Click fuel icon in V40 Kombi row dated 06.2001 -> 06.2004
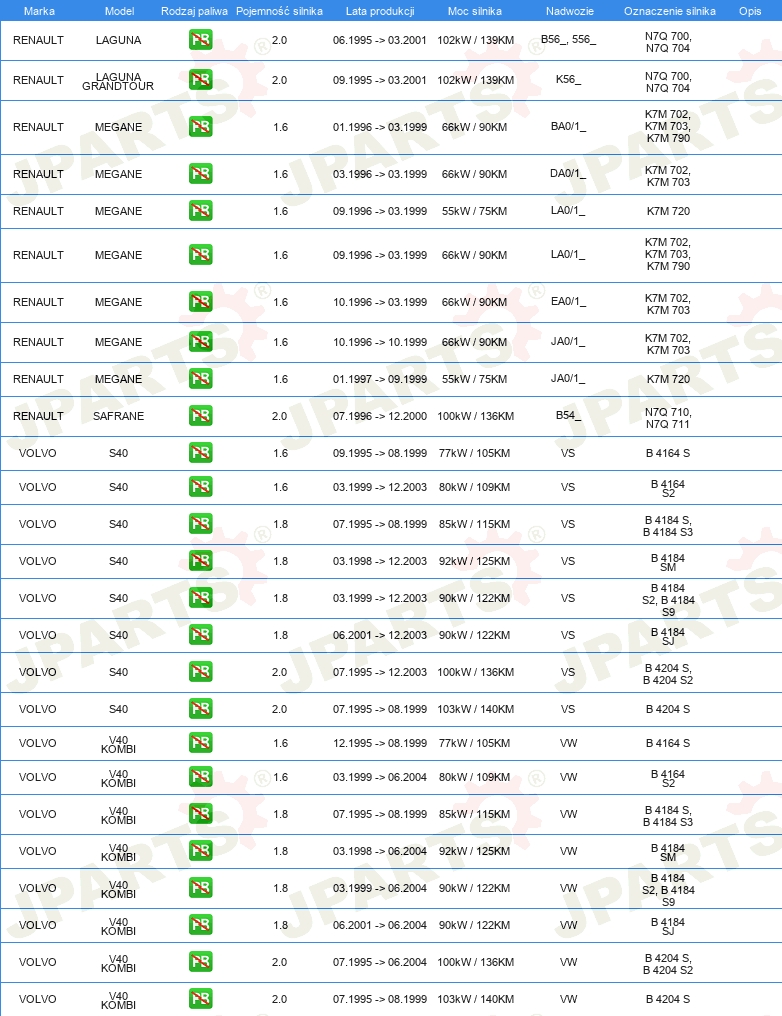The height and width of the screenshot is (1016, 782). [x=201, y=924]
